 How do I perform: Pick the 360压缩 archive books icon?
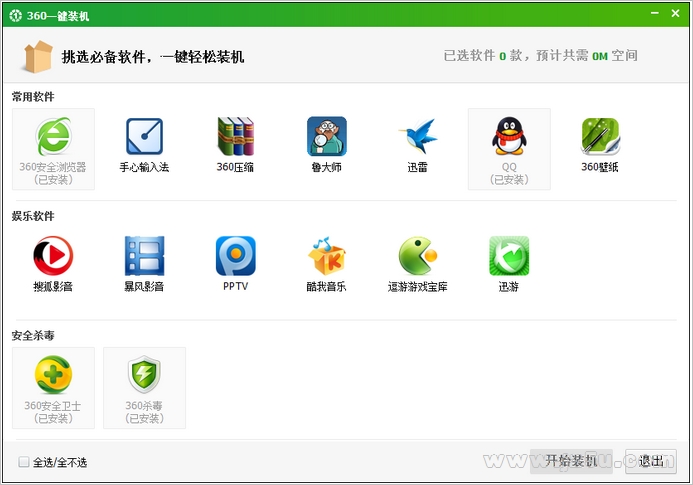[x=236, y=136]
